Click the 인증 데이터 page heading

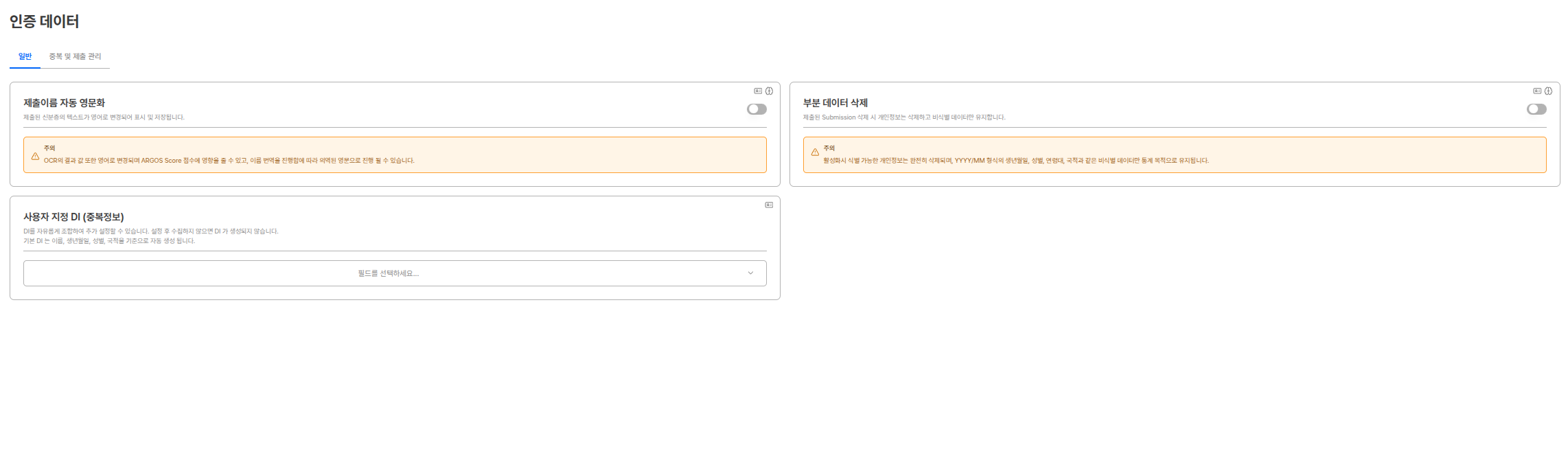point(44,21)
